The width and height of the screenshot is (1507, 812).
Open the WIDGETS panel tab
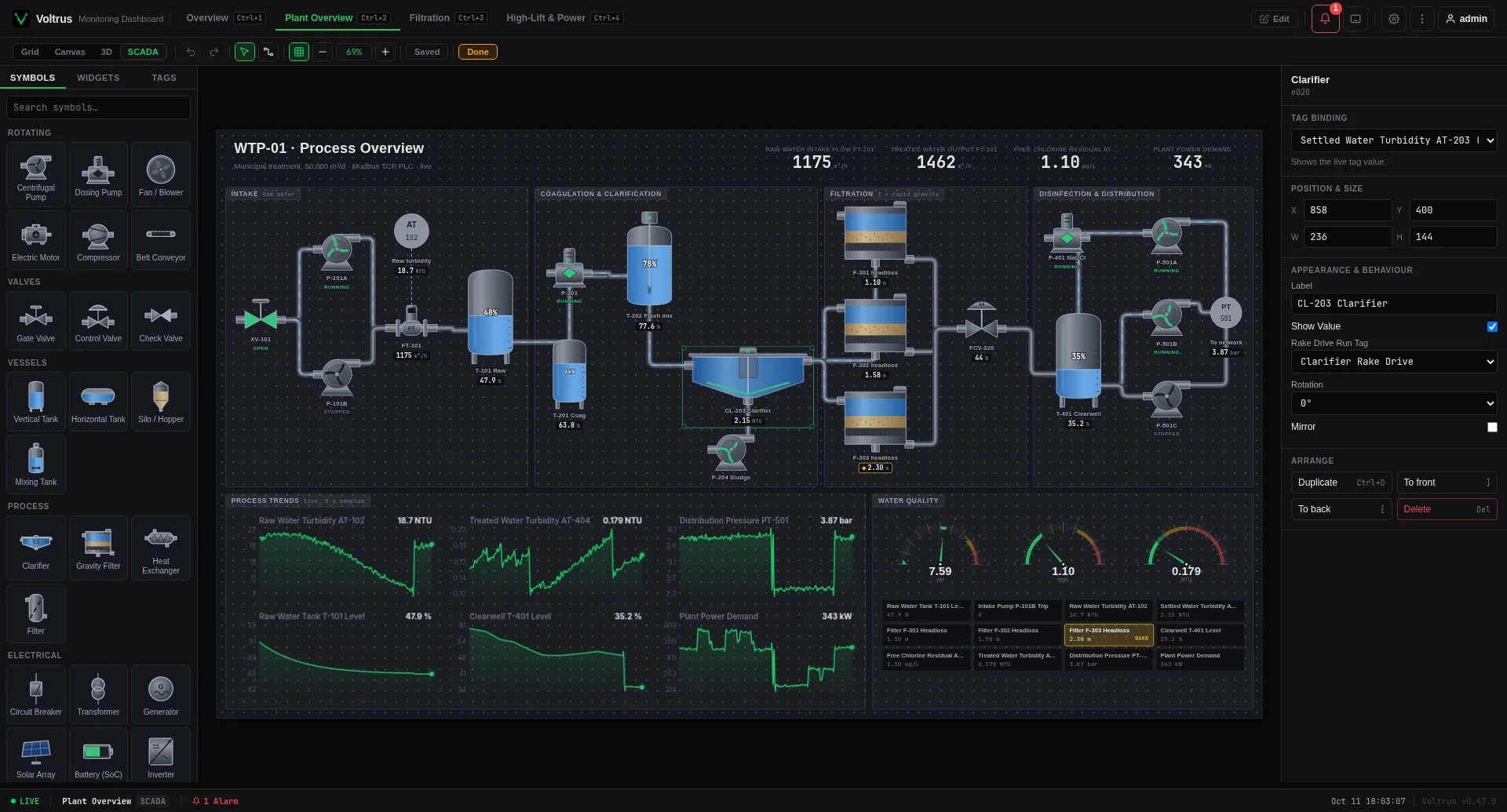pyautogui.click(x=98, y=78)
